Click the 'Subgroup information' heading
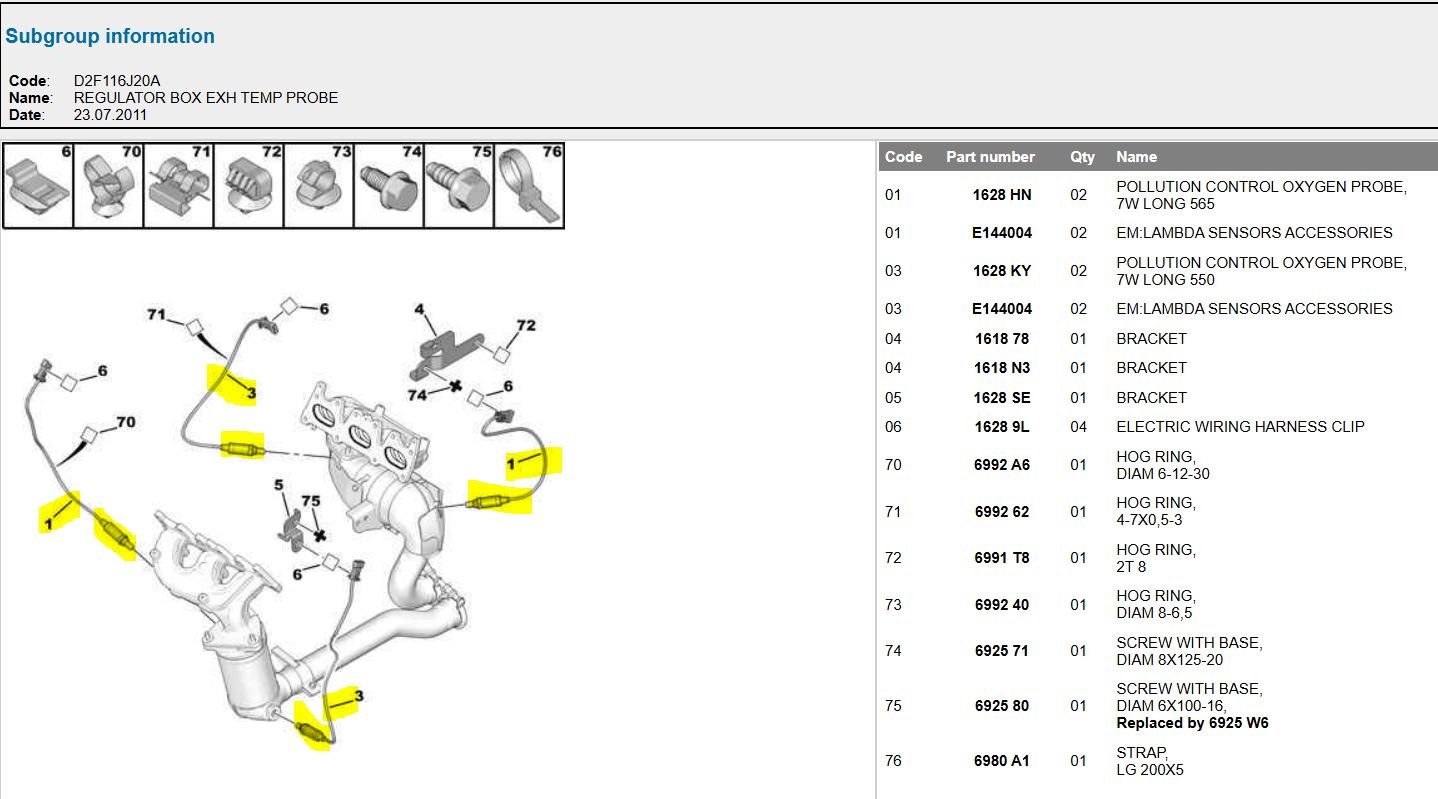The width and height of the screenshot is (1438, 799). (x=110, y=36)
